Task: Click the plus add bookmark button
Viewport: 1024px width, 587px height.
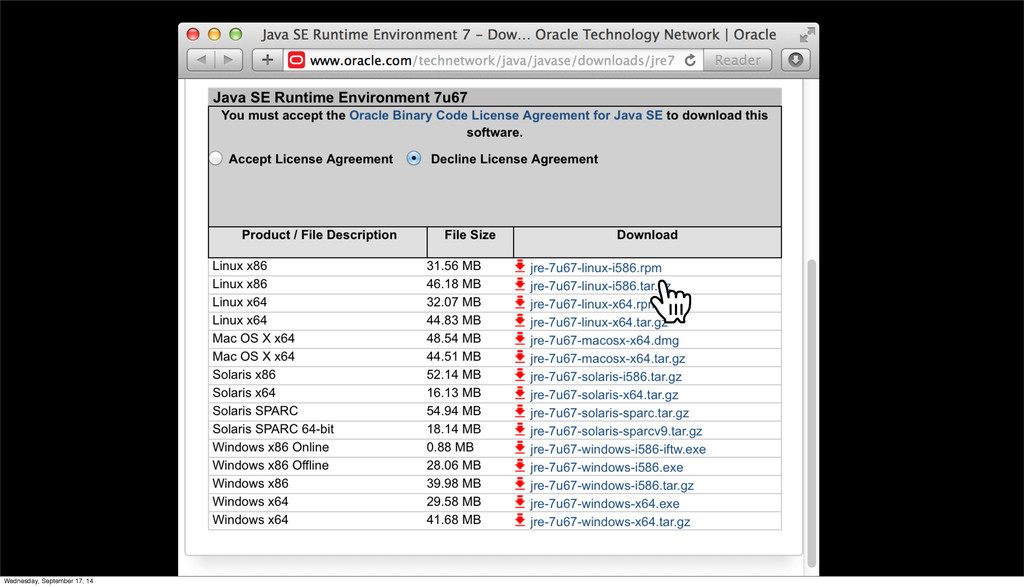Action: [x=267, y=60]
